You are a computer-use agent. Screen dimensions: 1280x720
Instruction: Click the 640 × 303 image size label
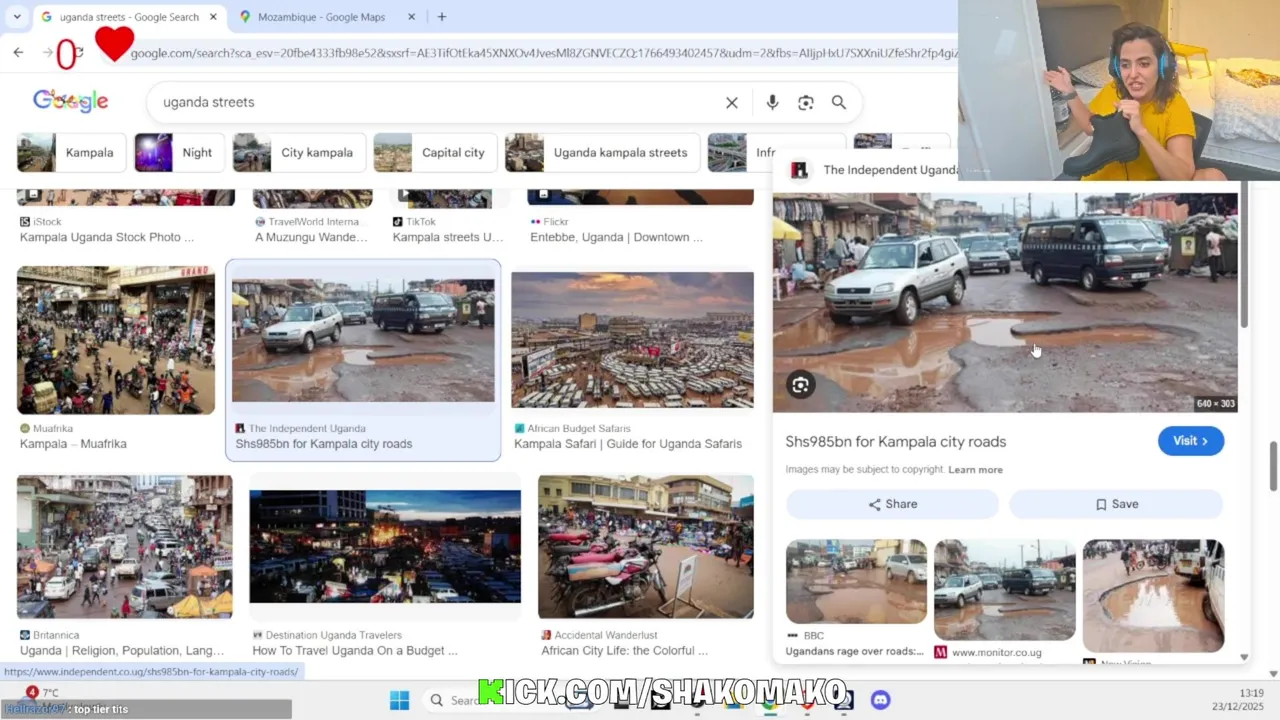[1215, 404]
